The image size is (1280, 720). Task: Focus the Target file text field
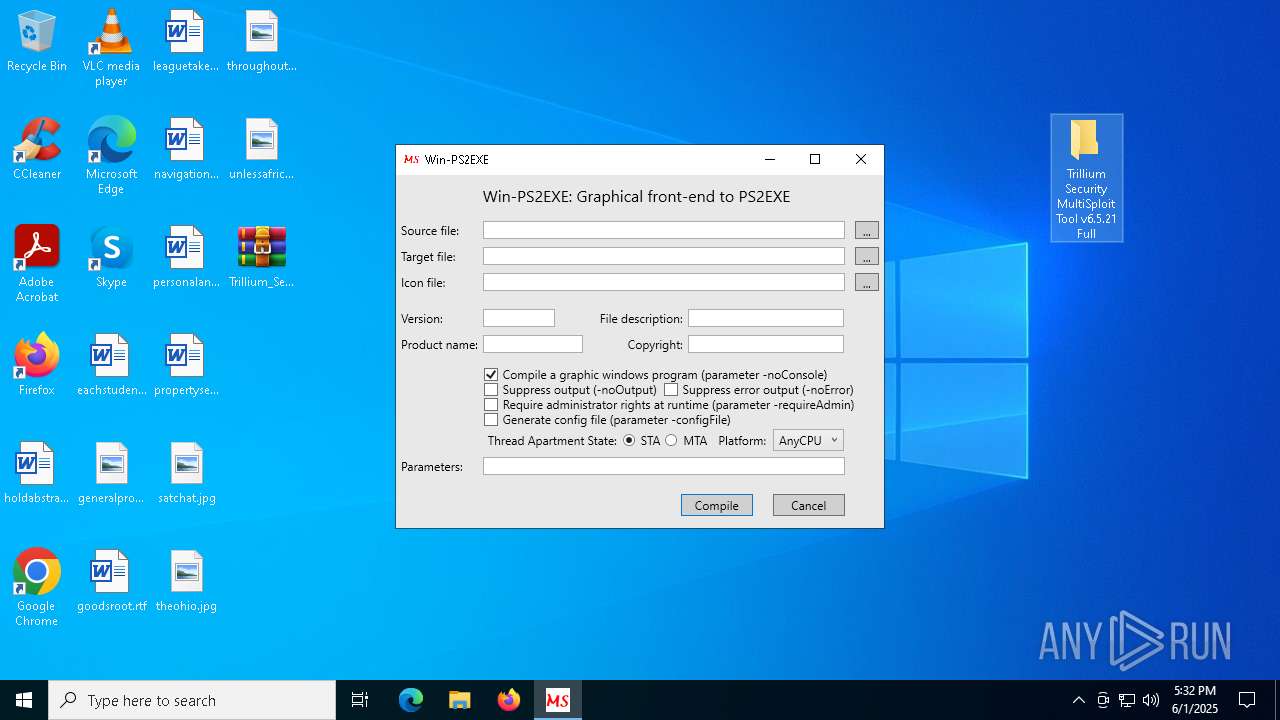point(664,256)
